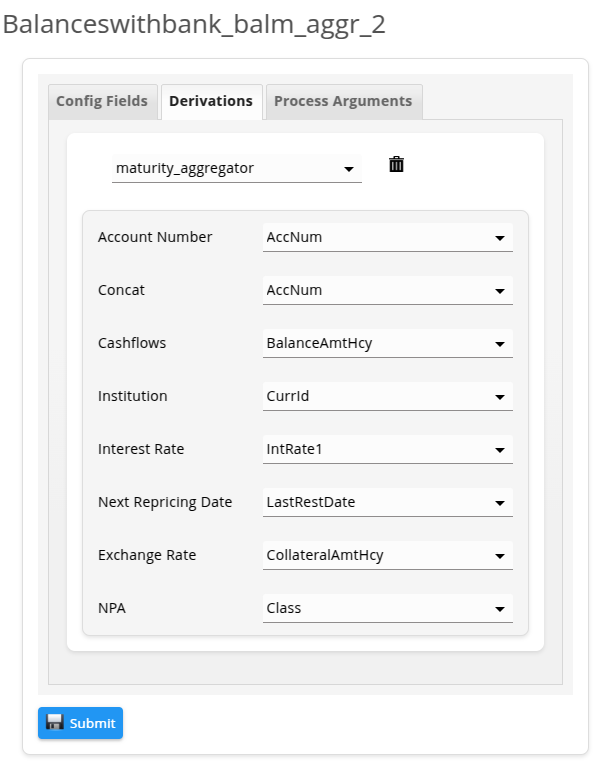Switch to the Config Fields tab

click(102, 101)
